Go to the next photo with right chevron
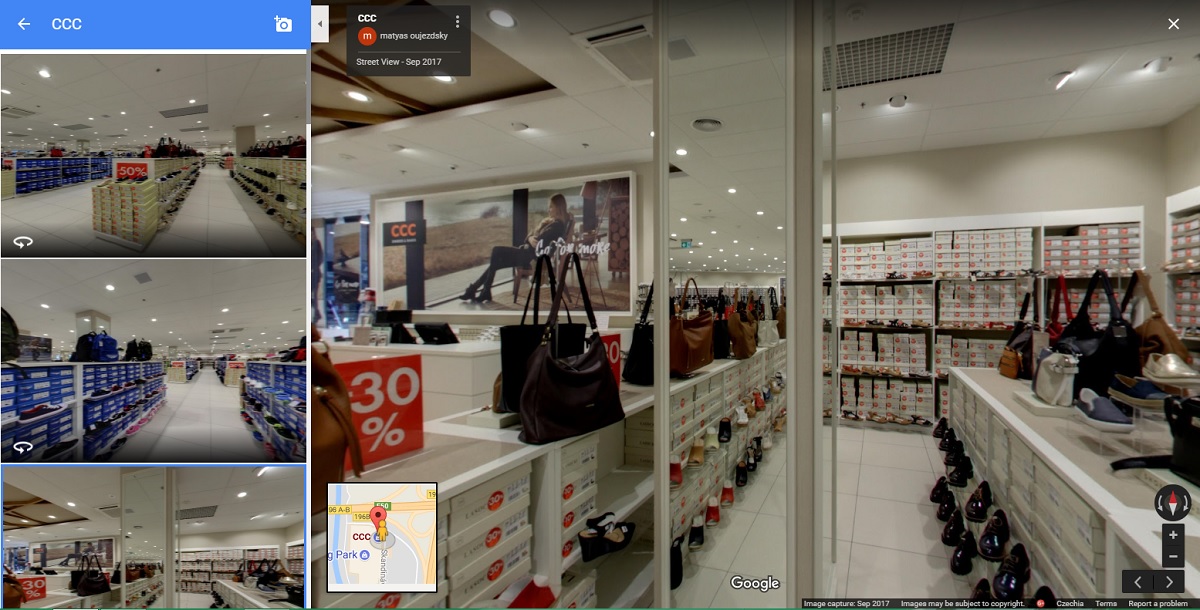The image size is (1200, 610). [x=1169, y=581]
